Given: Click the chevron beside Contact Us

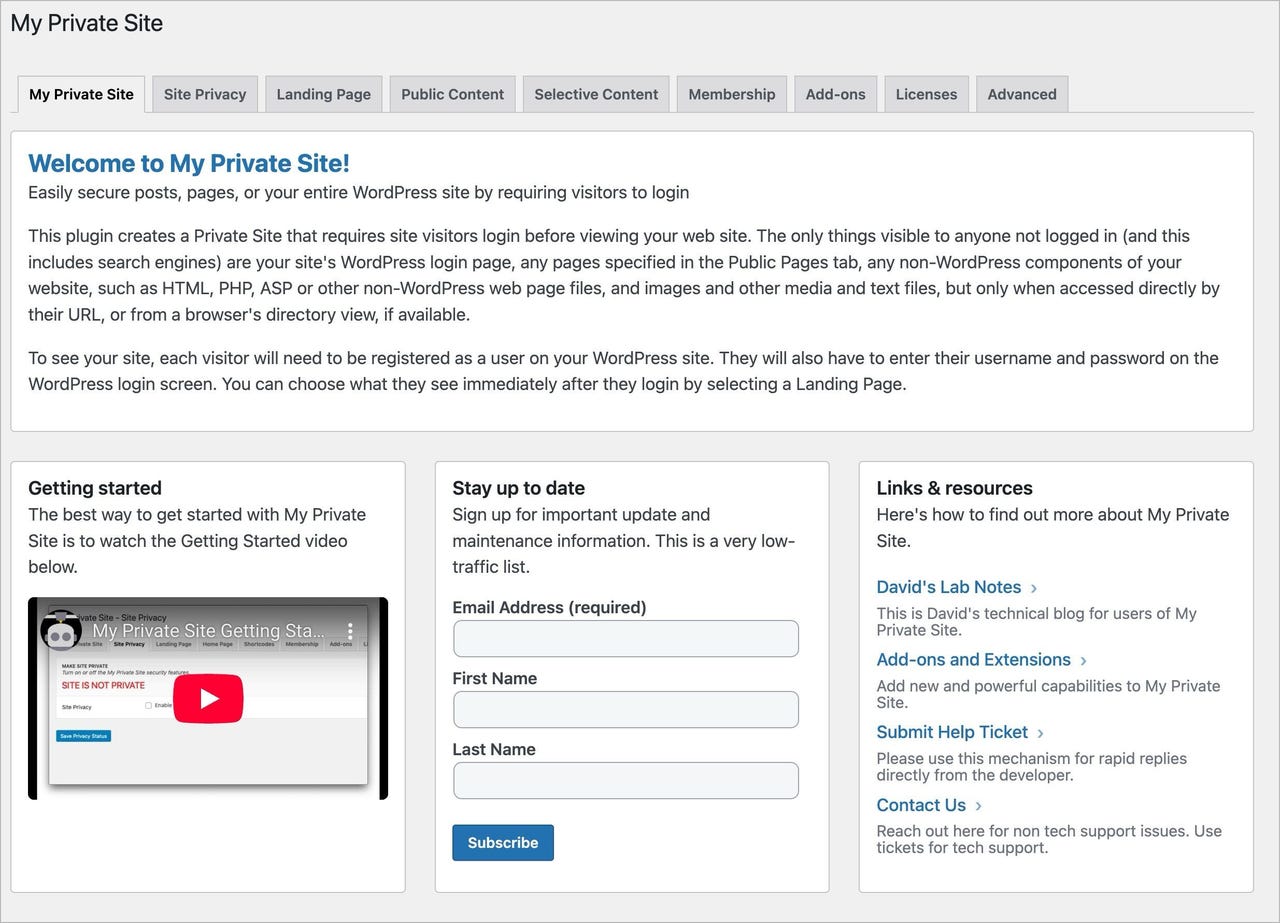Looking at the screenshot, I should pyautogui.click(x=978, y=806).
